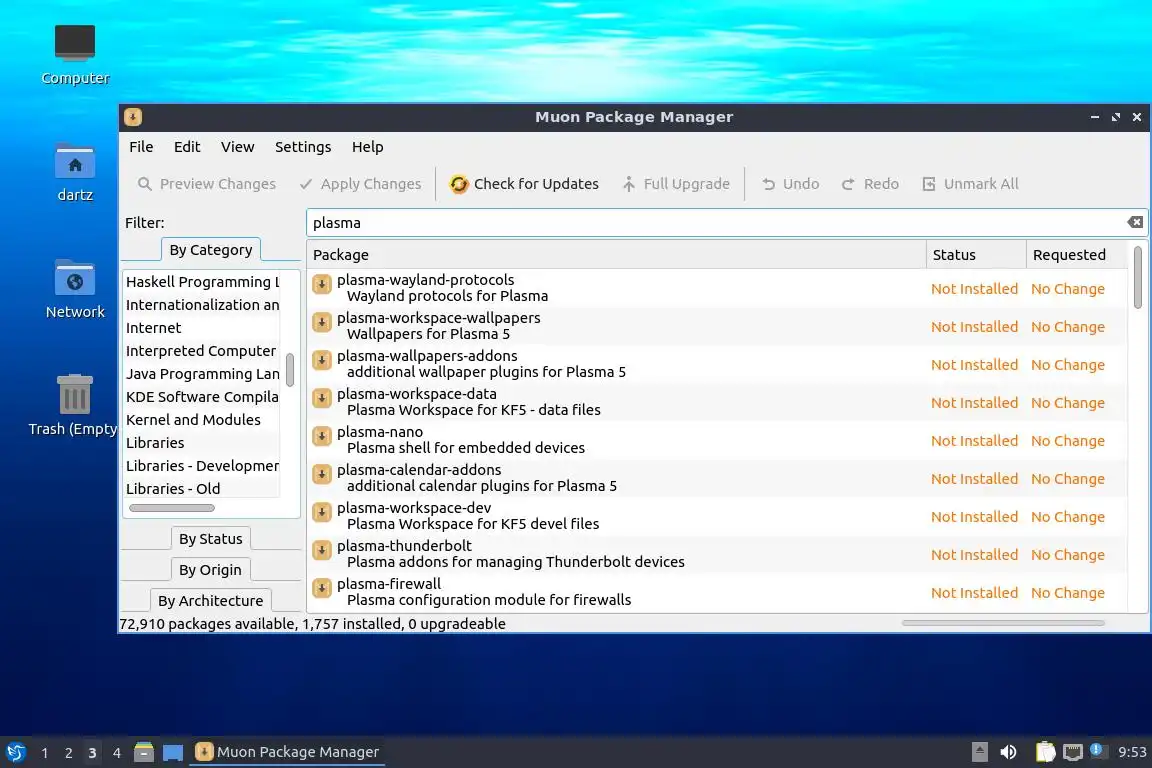1152x768 pixels.
Task: Switch to the By Status filter
Action: pos(211,539)
